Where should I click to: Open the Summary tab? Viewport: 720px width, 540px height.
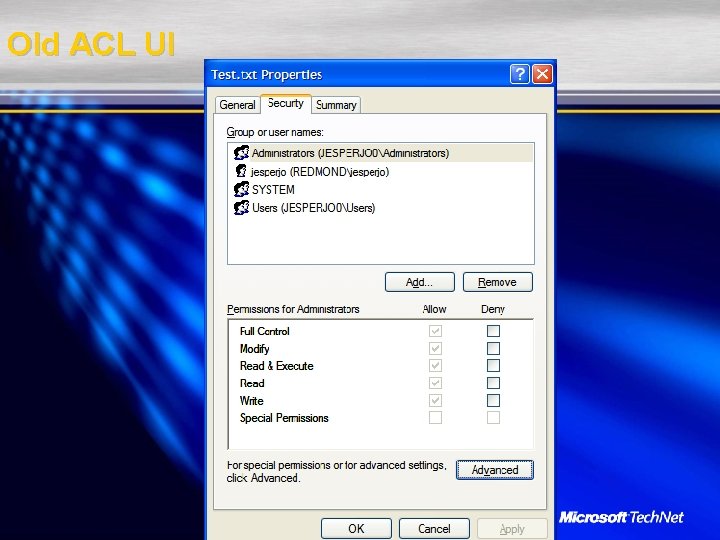pyautogui.click(x=336, y=105)
